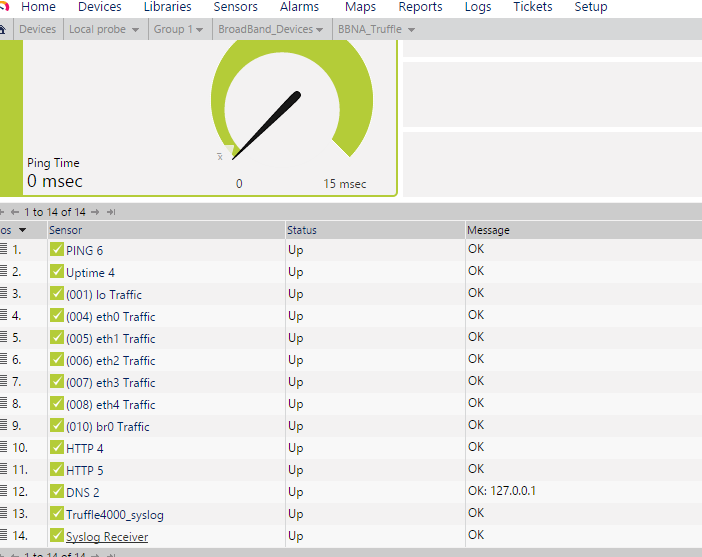Sort by Pos column dropdown arrow
The width and height of the screenshot is (702, 557).
[x=22, y=230]
